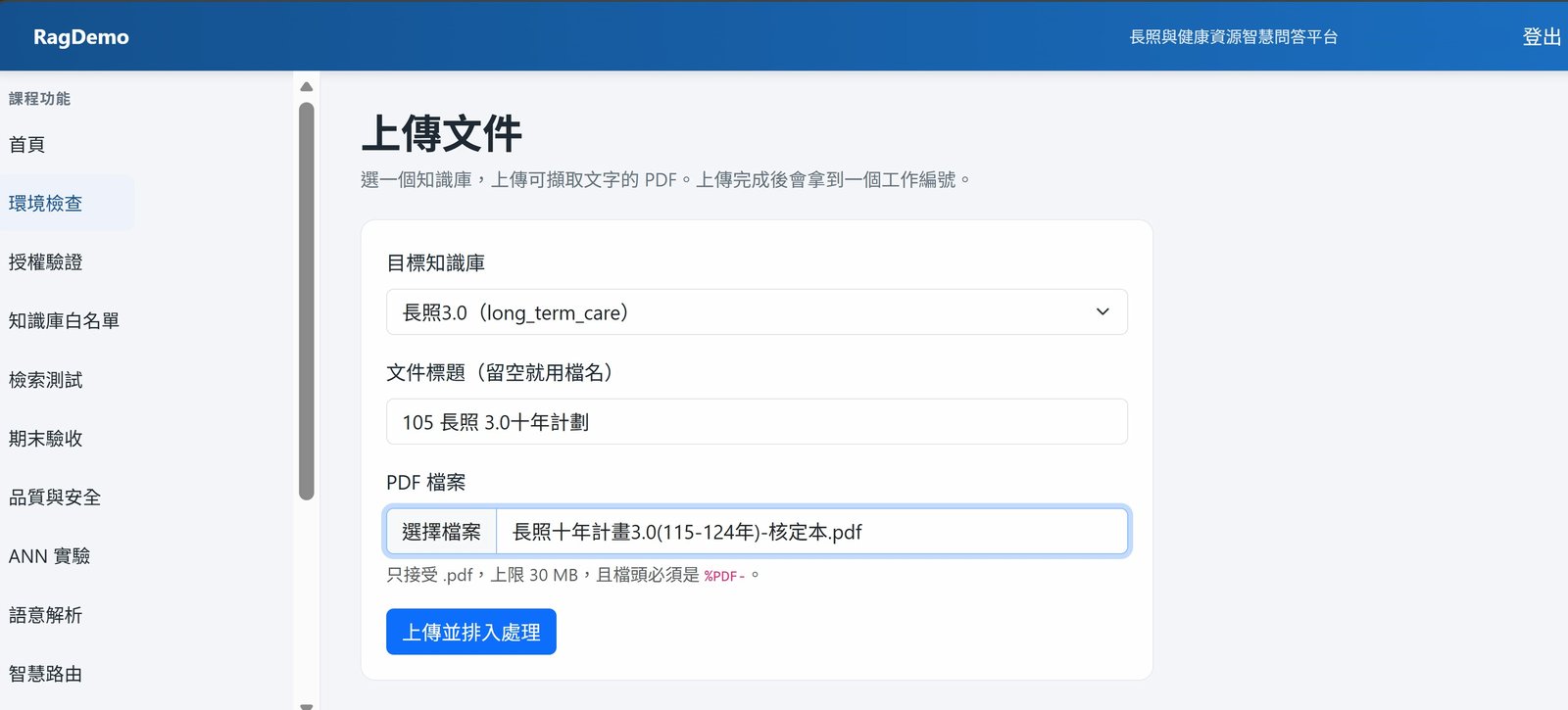Click the description starting with 選一個知識庫

click(666, 179)
